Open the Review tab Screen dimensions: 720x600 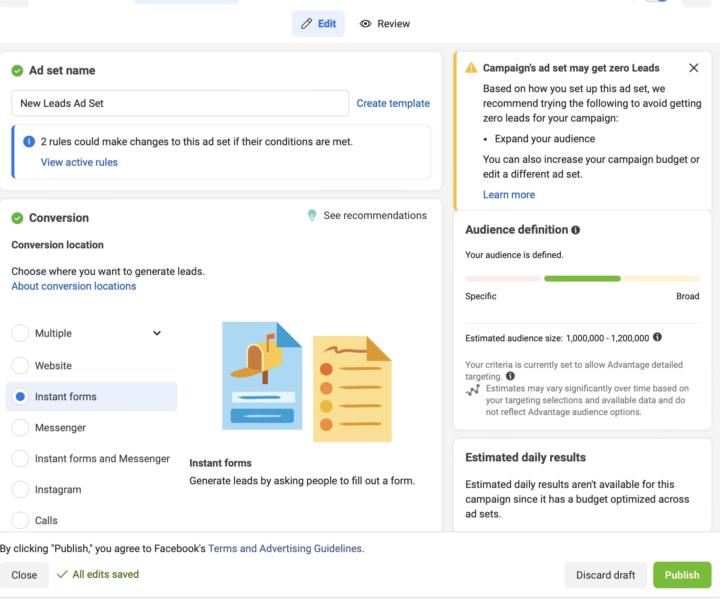pos(385,24)
